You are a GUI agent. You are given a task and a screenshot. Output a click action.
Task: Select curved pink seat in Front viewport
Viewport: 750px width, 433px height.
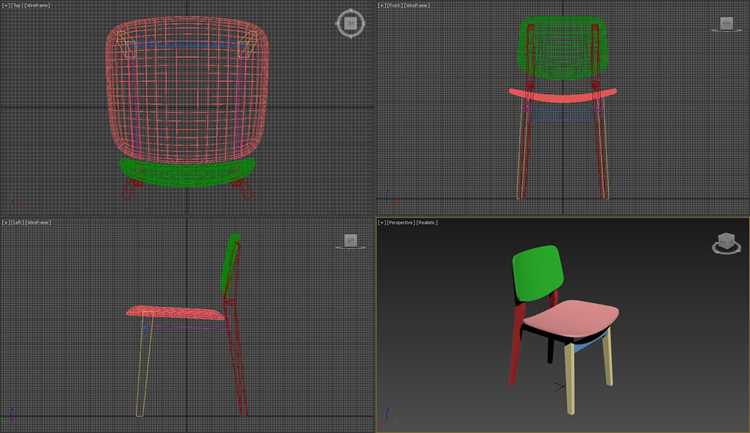(562, 96)
